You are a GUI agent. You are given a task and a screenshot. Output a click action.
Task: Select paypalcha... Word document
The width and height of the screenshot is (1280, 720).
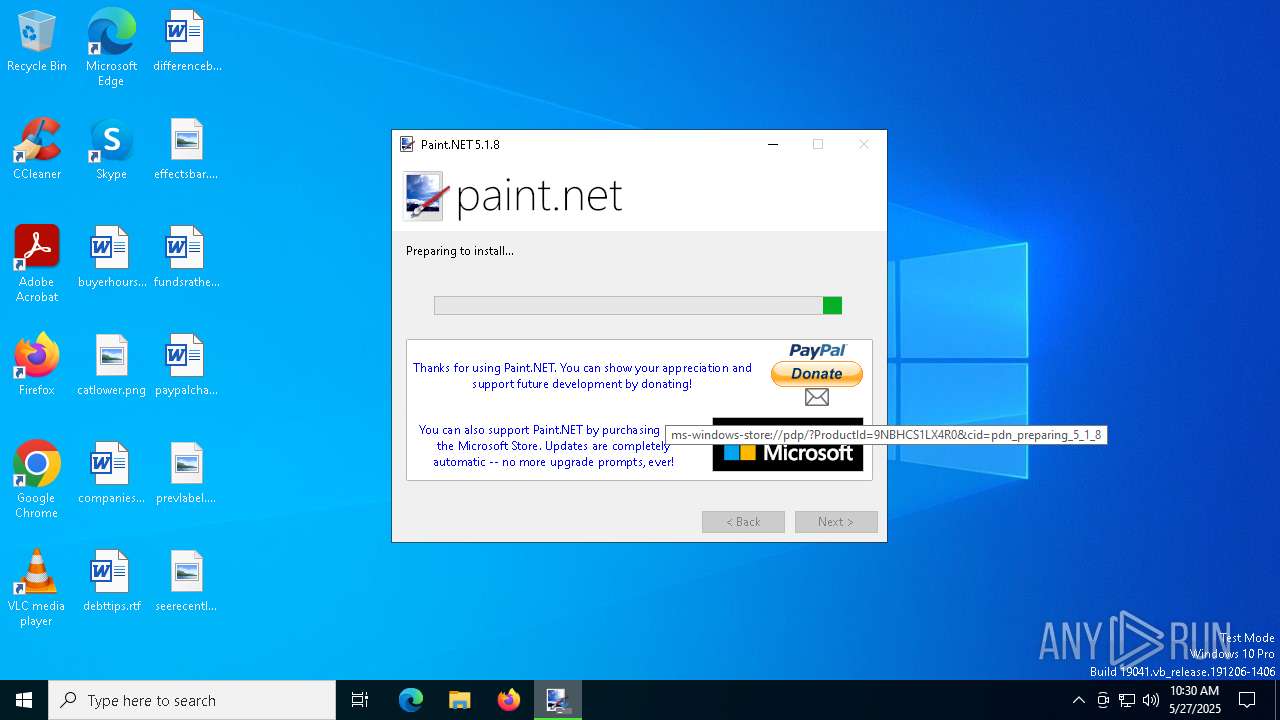click(x=186, y=365)
